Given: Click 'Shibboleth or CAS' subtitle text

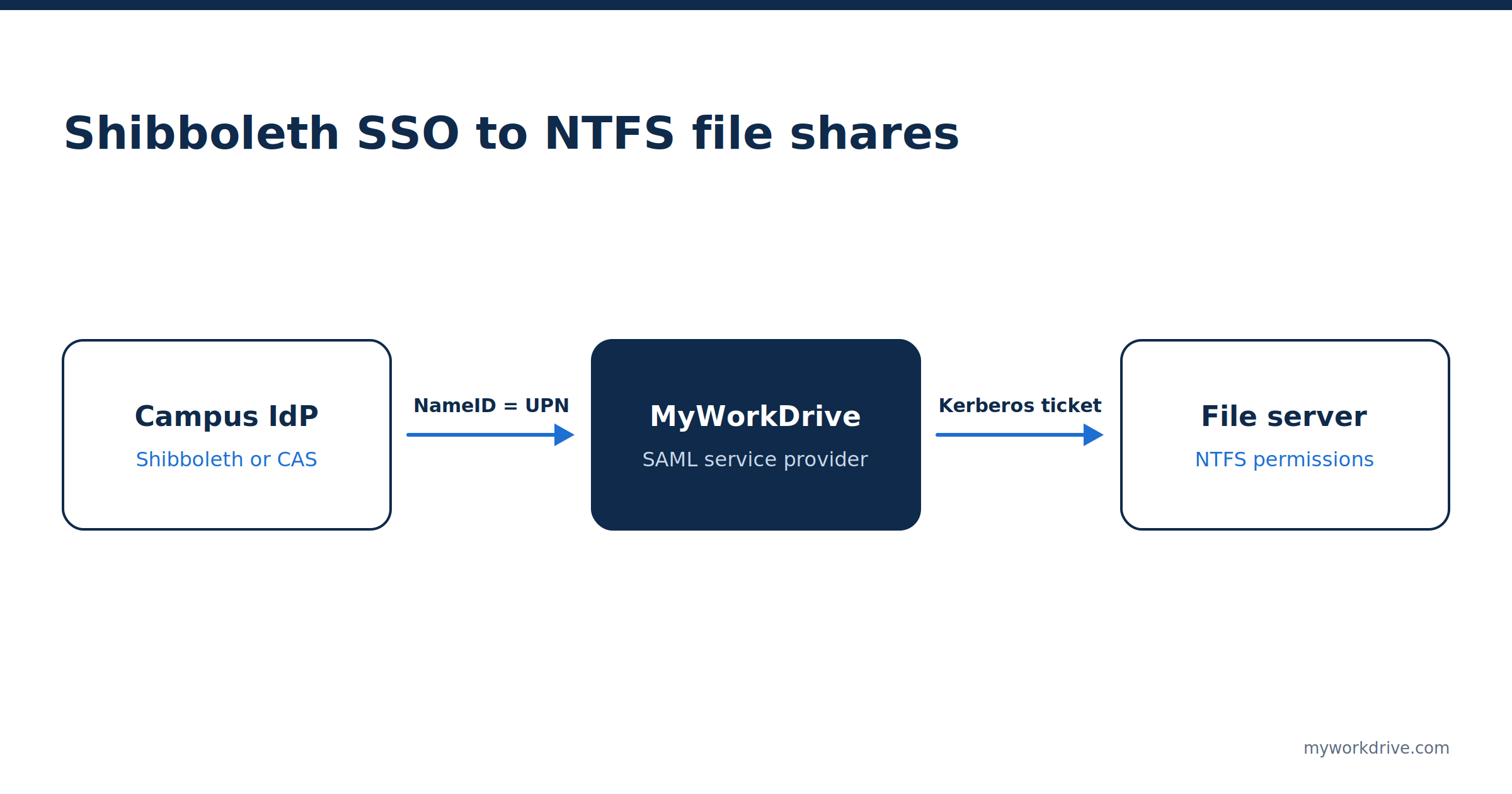Looking at the screenshot, I should pos(227,459).
